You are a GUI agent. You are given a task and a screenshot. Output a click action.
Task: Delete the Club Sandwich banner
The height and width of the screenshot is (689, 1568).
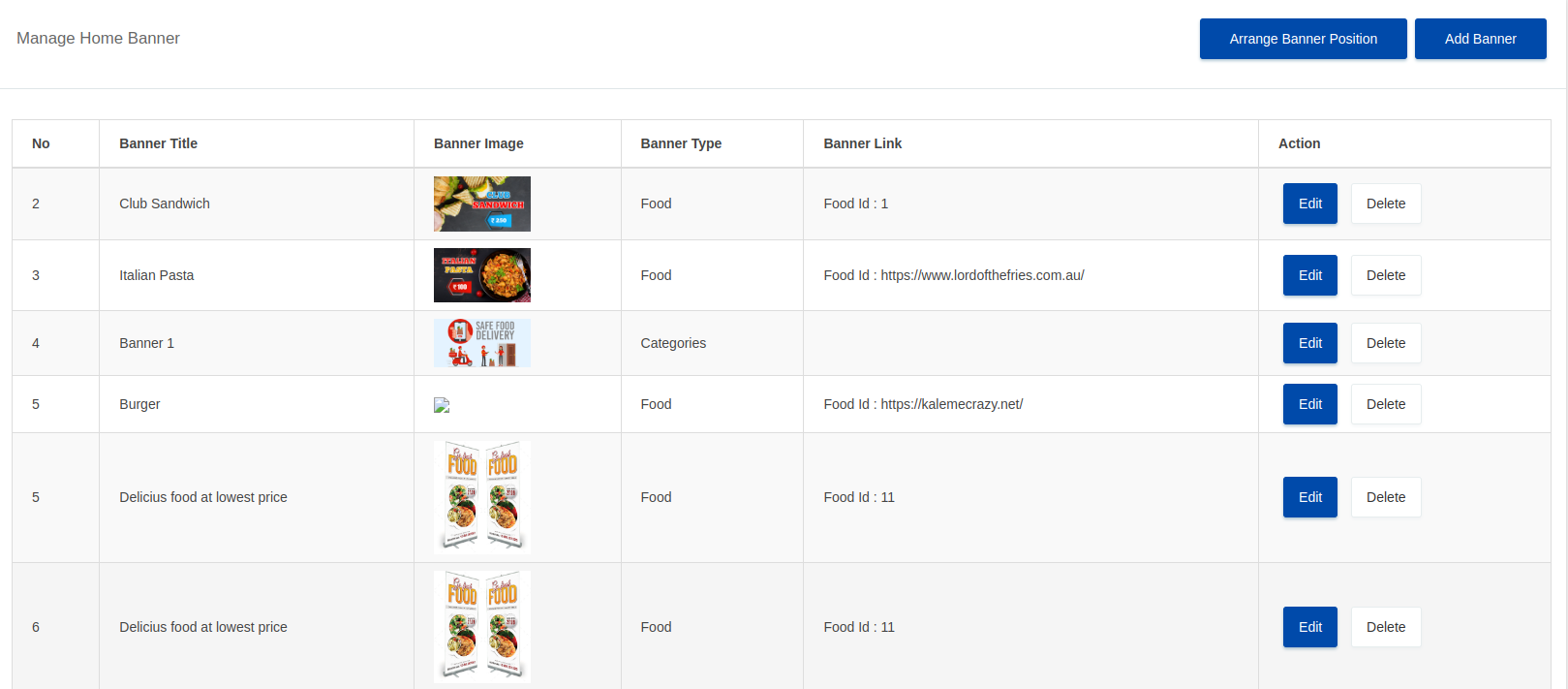point(1385,204)
